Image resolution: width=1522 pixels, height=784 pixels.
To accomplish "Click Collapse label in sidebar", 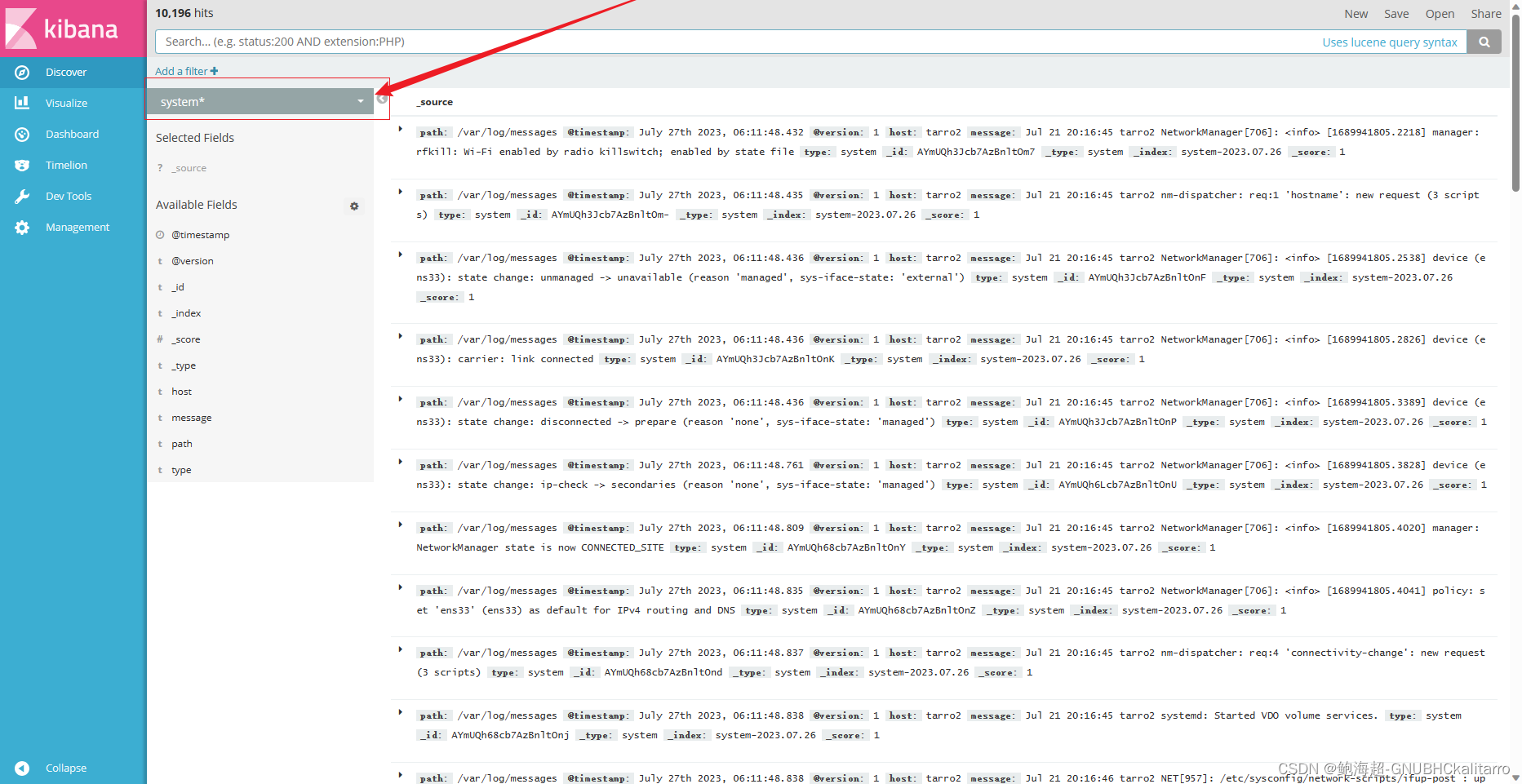I will tap(66, 768).
